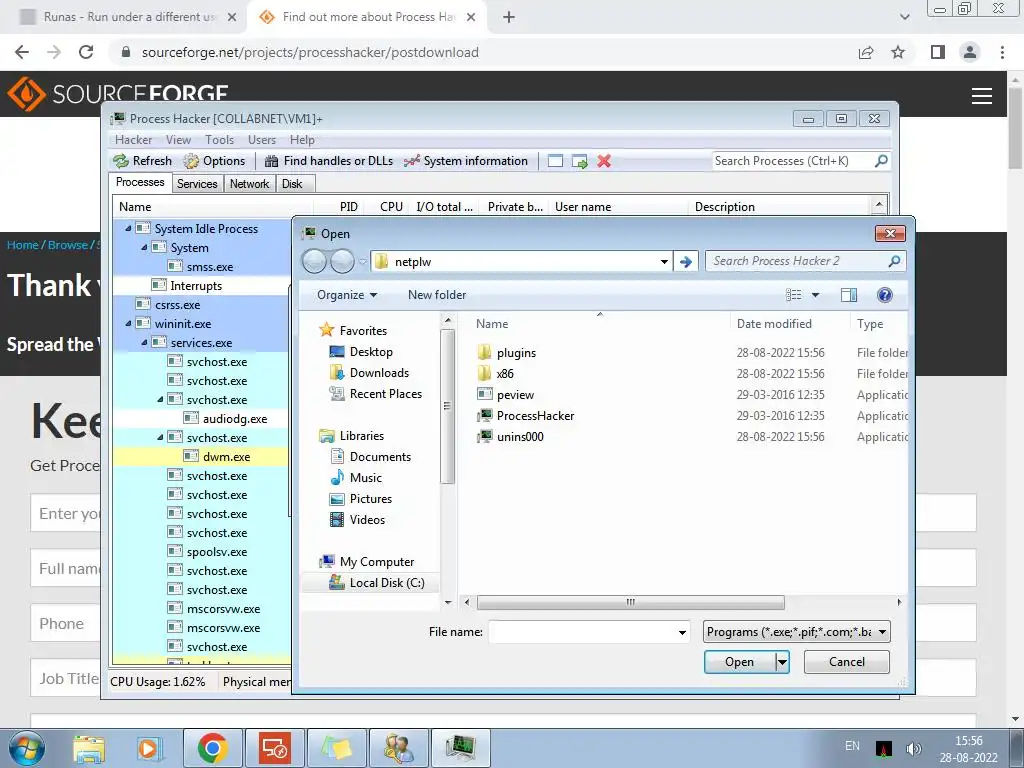Collapse the services.exe tree node
1024x768 pixels.
point(144,342)
